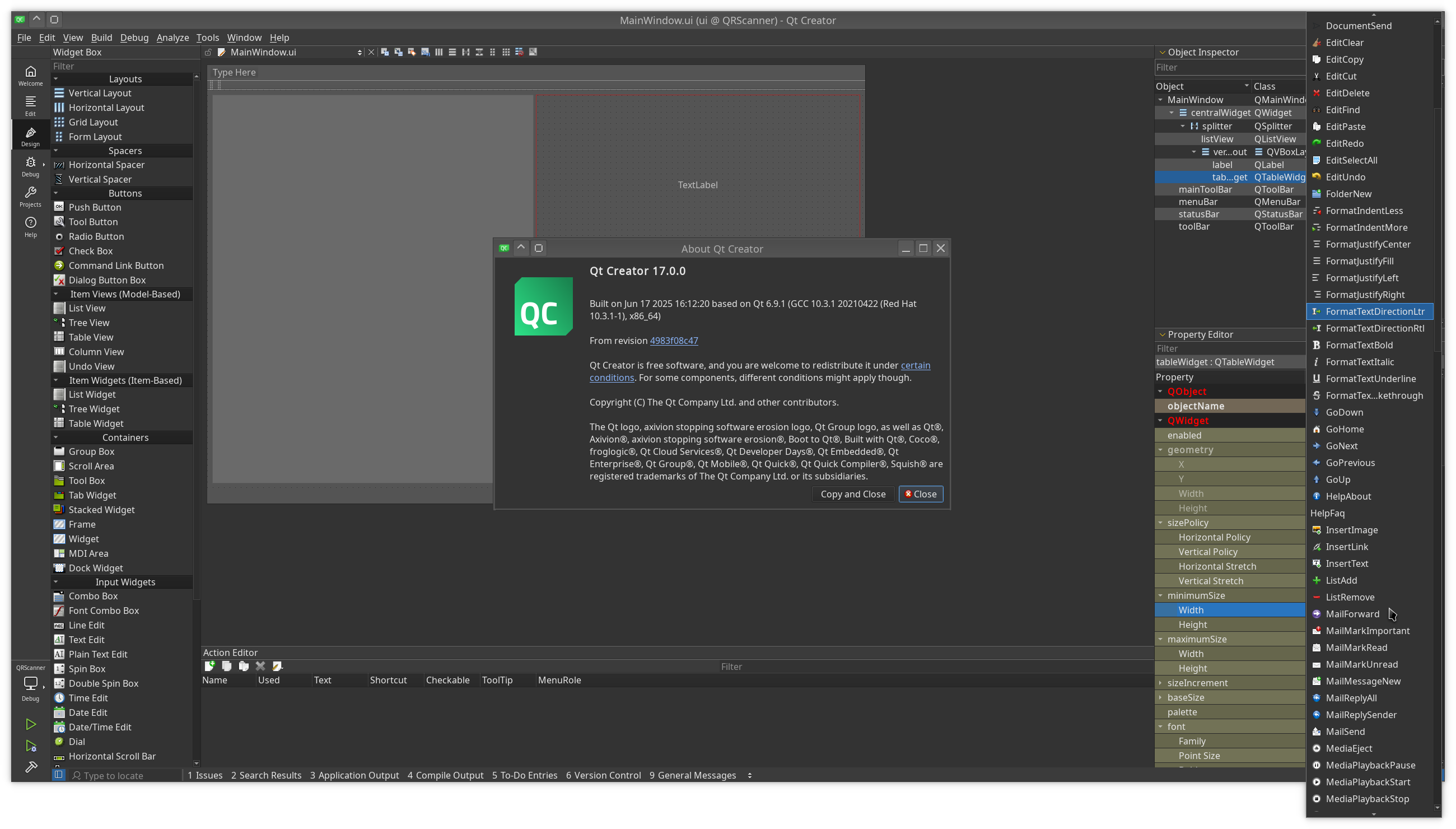
Task: Activate Edit Tab Order mode
Action: pyautogui.click(x=425, y=52)
